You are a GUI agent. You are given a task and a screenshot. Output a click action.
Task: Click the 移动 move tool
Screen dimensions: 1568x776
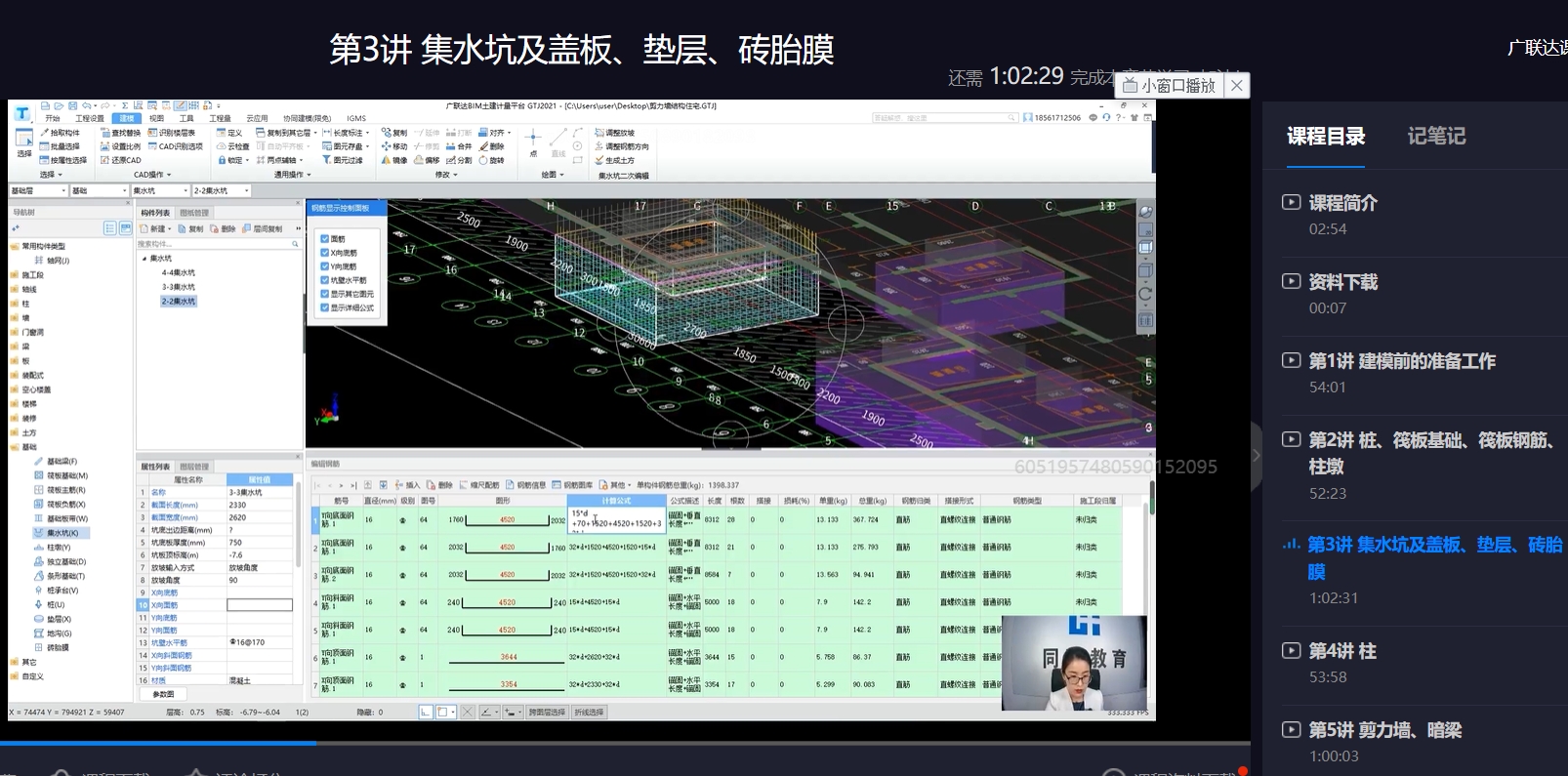coord(394,146)
